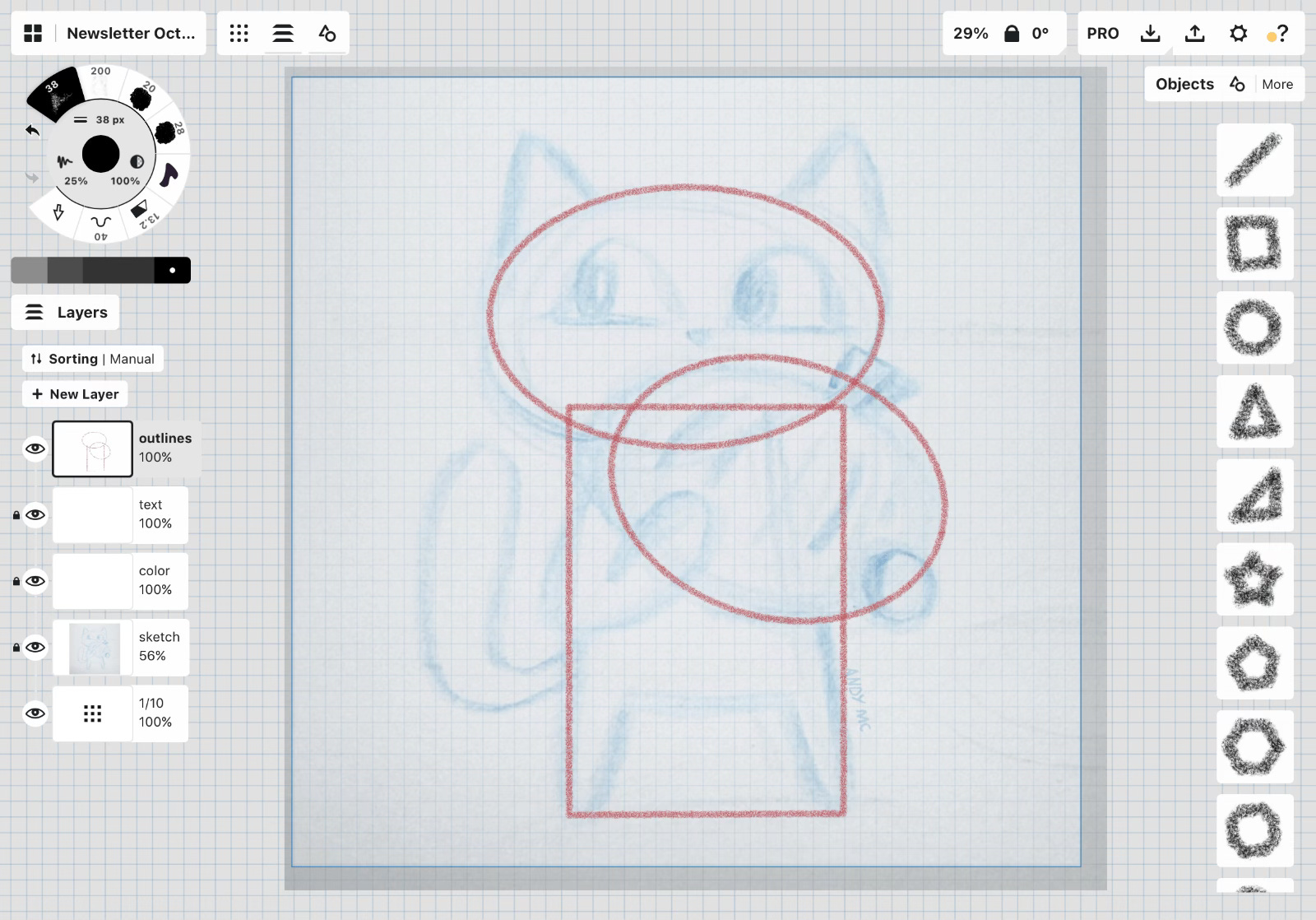This screenshot has width=1316, height=920.
Task: Open the Newsletter Oct... document title
Action: pos(131,33)
